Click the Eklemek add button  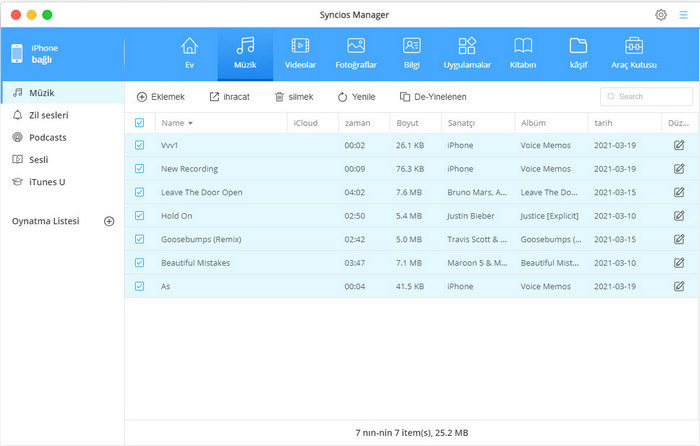(161, 97)
